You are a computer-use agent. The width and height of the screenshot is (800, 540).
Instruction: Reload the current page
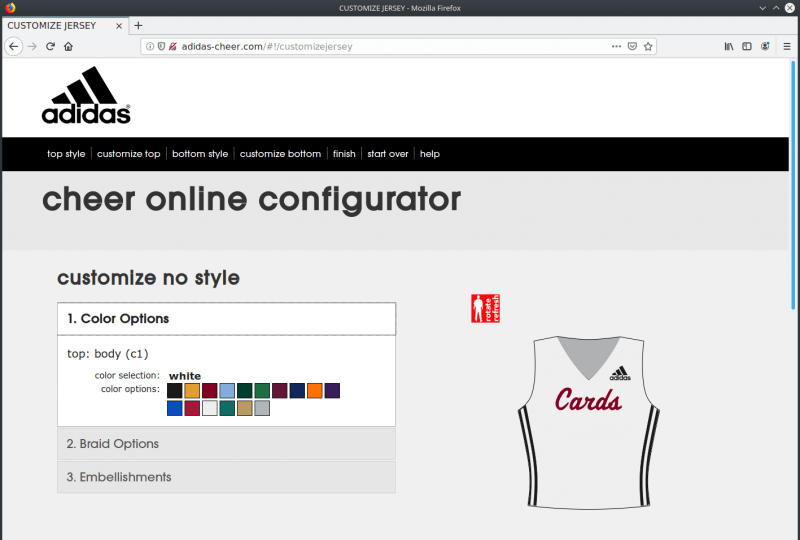[50, 46]
